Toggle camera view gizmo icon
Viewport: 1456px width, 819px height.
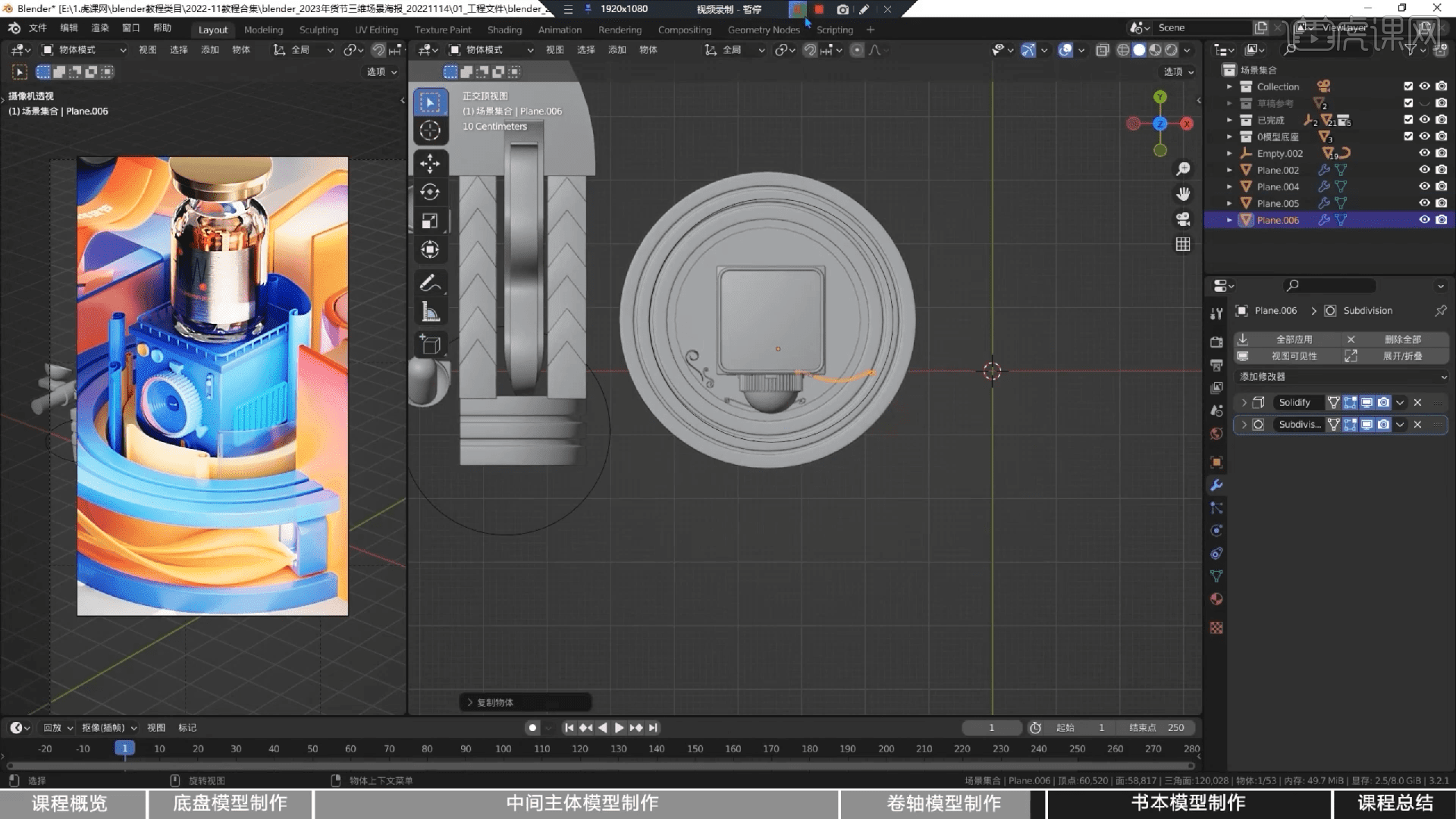point(1183,219)
